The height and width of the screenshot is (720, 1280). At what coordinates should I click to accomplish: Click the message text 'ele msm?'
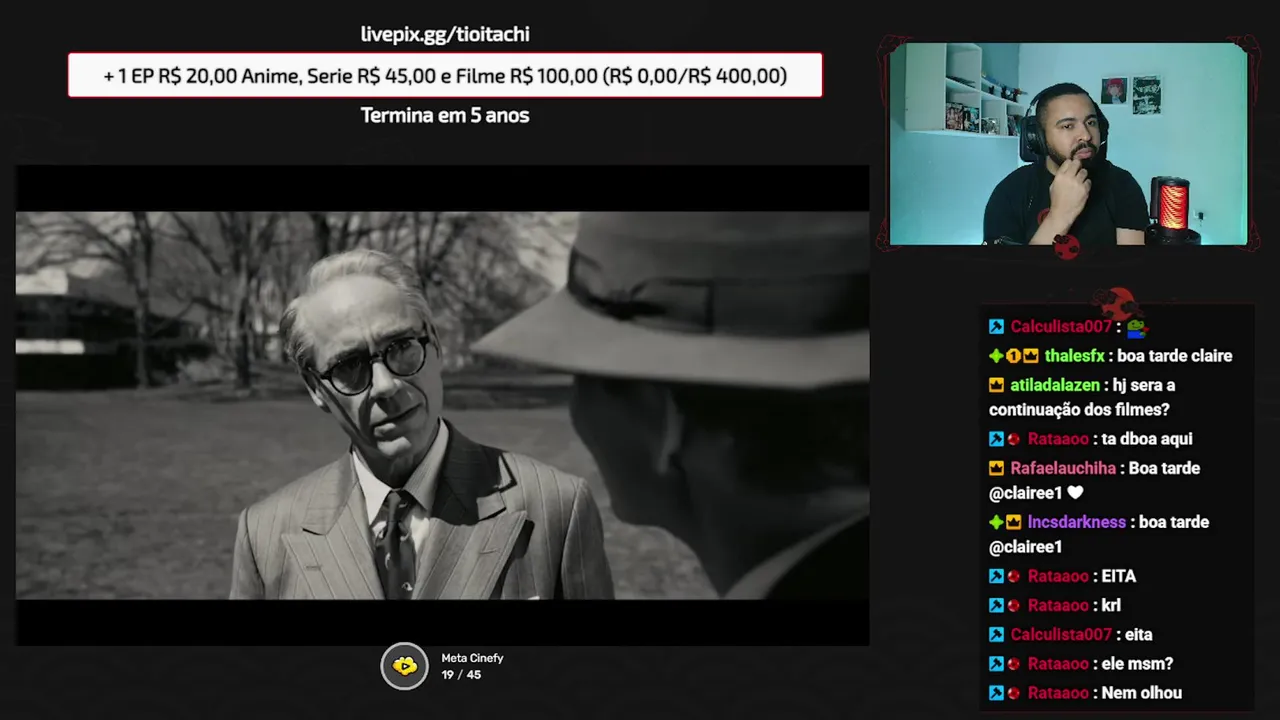(x=1137, y=664)
